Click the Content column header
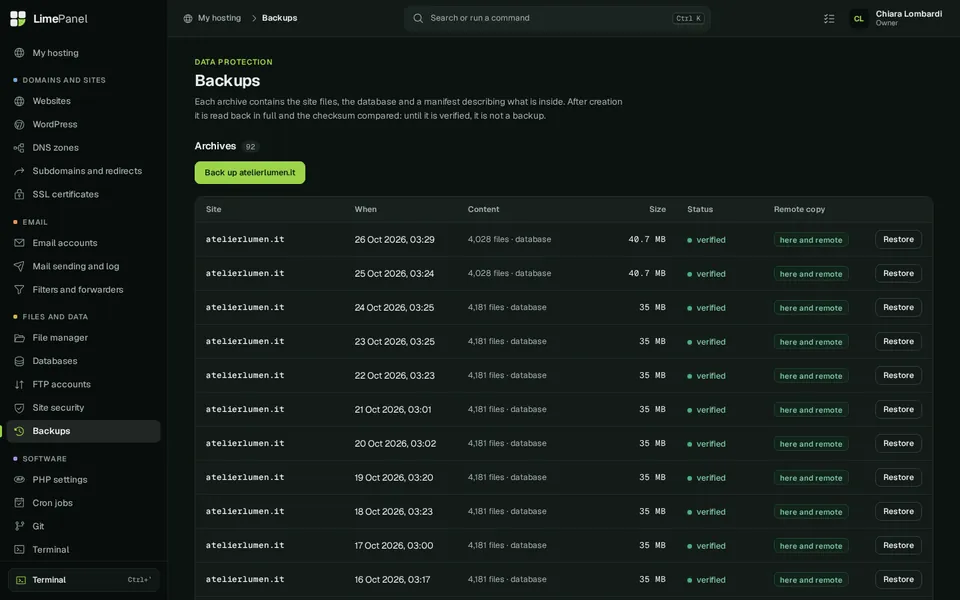This screenshot has width=960, height=600. (483, 209)
